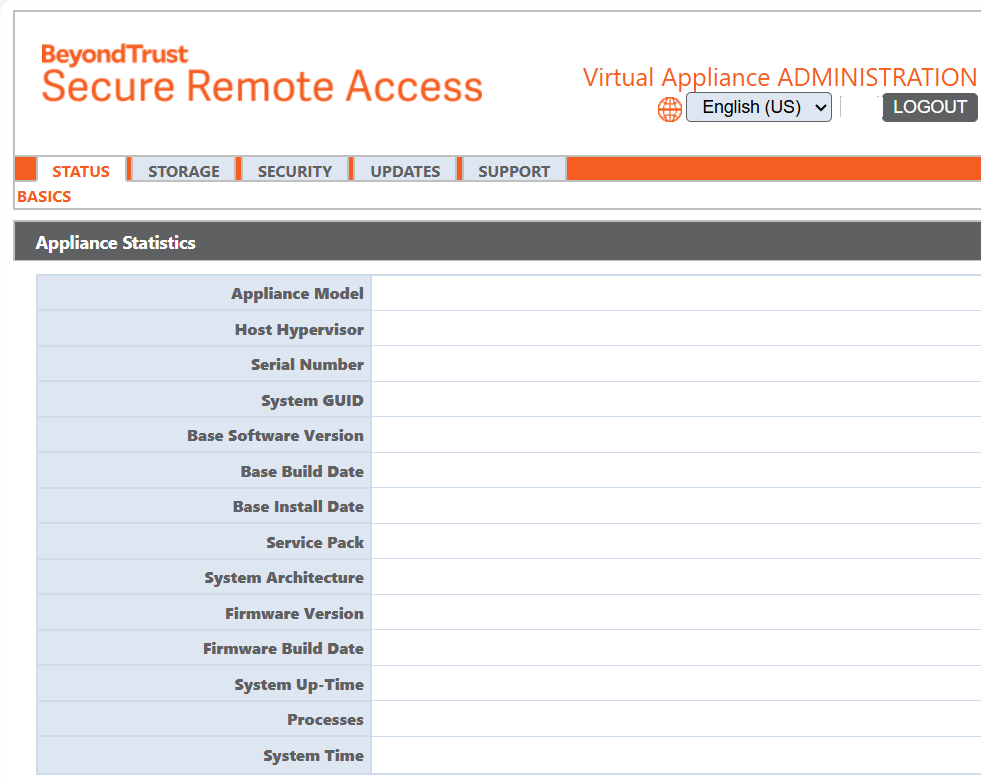The height and width of the screenshot is (780, 981).
Task: Click the LOGOUT button
Action: pyautogui.click(x=930, y=107)
